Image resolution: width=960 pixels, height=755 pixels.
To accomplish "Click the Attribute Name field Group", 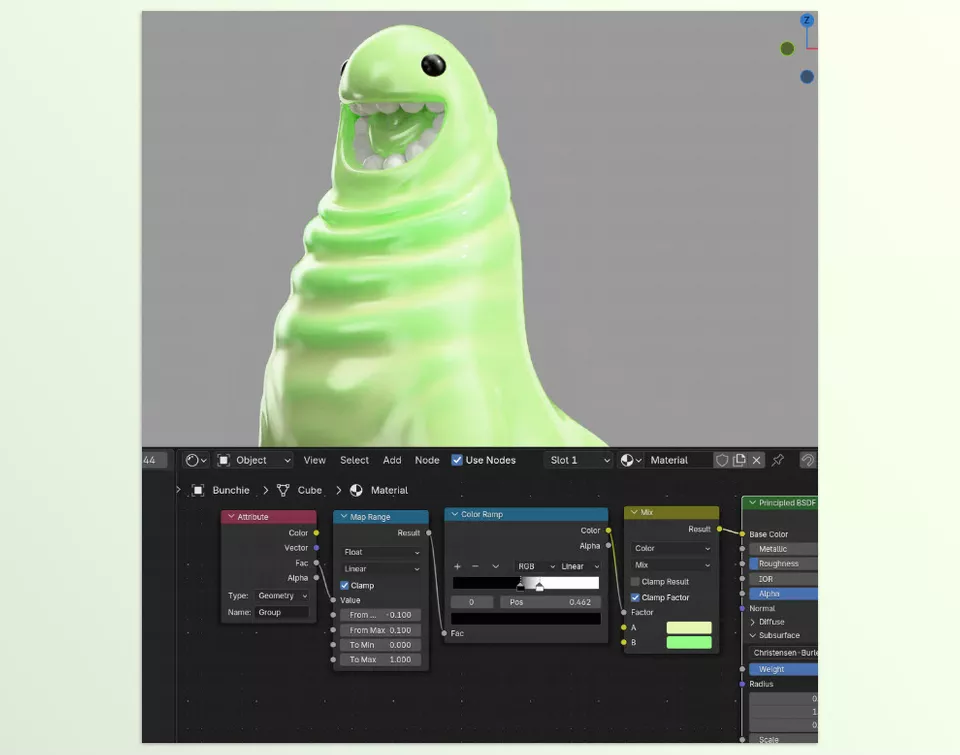I will coord(282,612).
